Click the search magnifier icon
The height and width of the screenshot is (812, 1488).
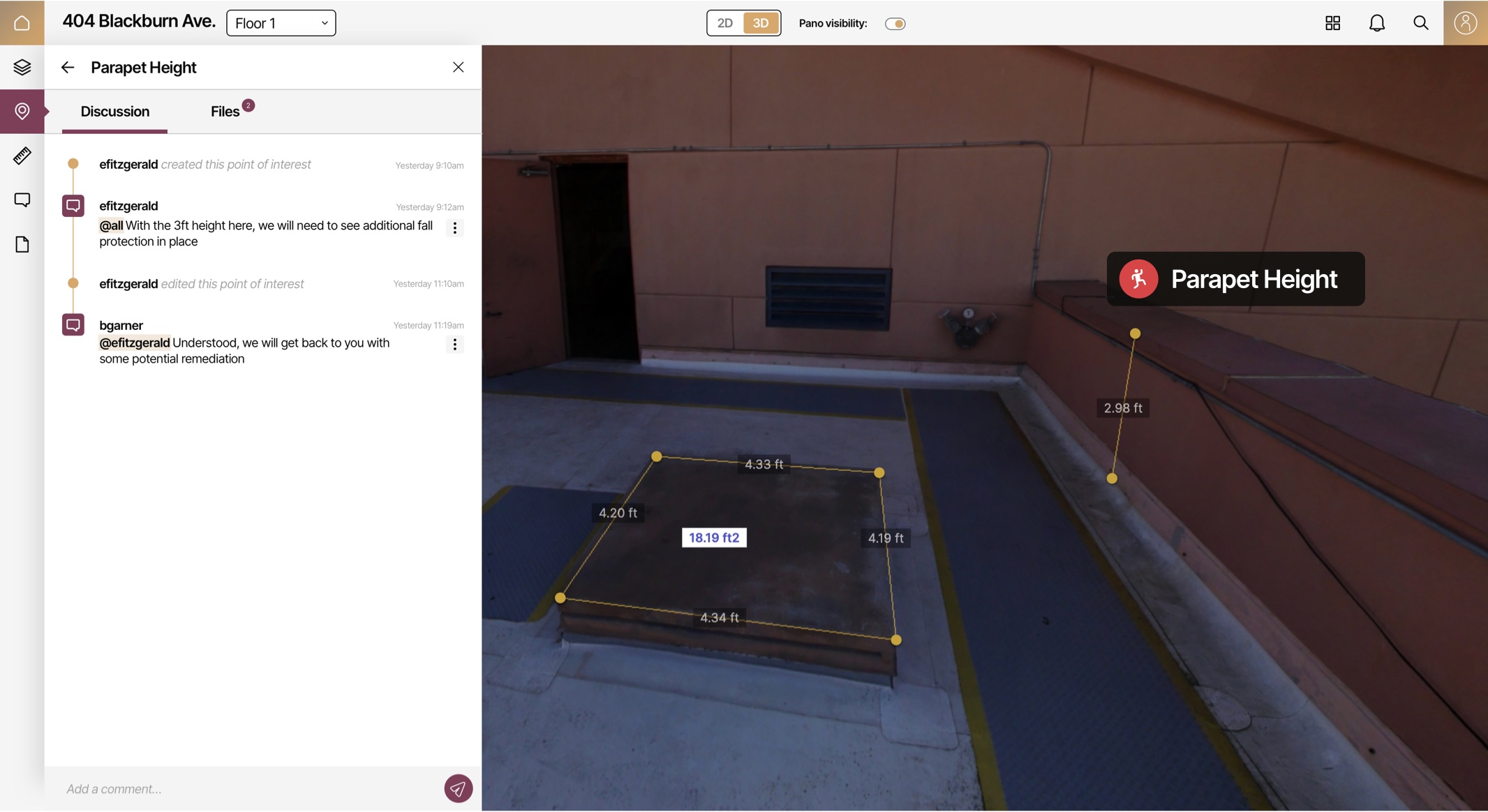(x=1420, y=23)
